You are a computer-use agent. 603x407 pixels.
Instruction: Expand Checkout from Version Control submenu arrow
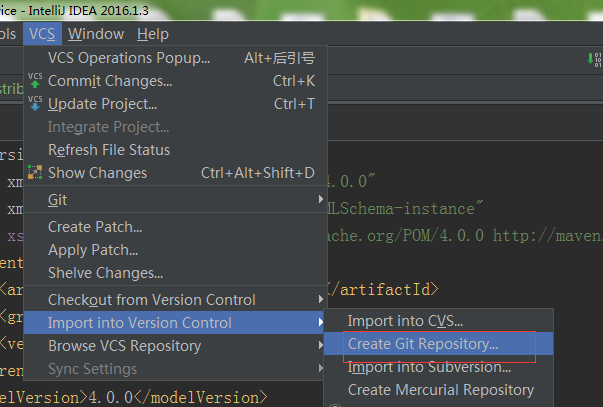click(320, 300)
